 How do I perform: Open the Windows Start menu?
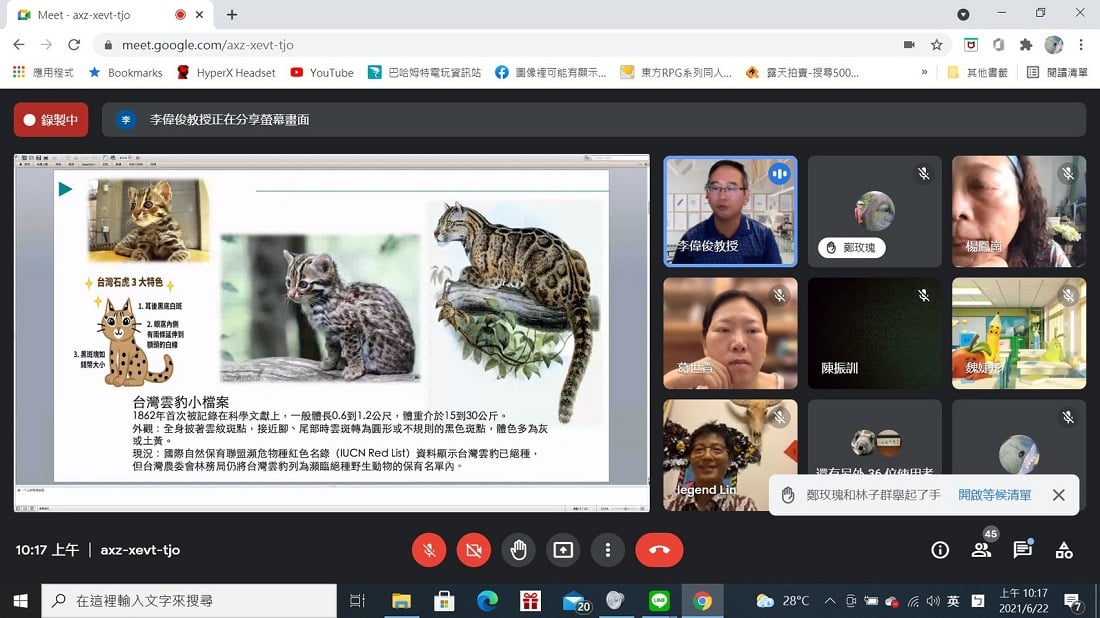tap(20, 601)
